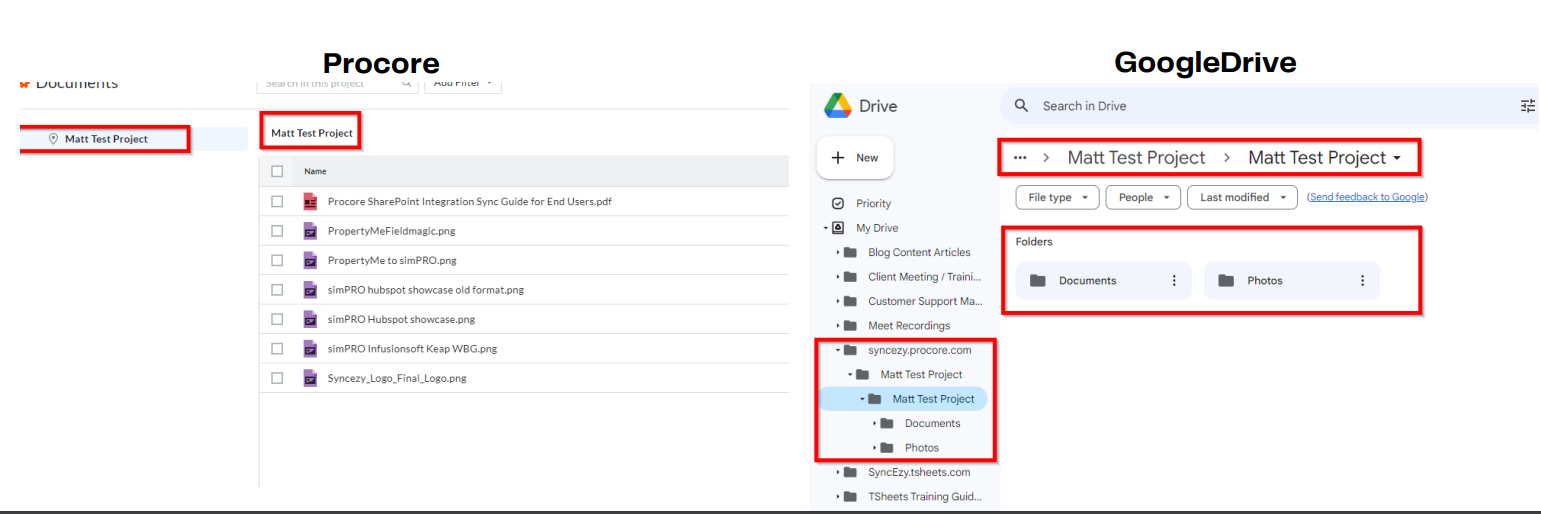This screenshot has width=1541, height=514.
Task: Expand the Documents subfolder tree arrow
Action: 874,424
